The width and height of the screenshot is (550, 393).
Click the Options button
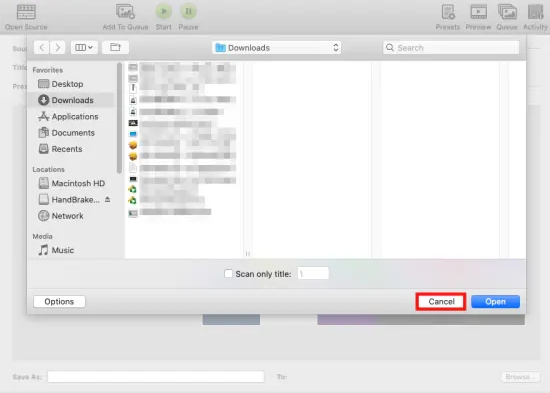click(59, 301)
